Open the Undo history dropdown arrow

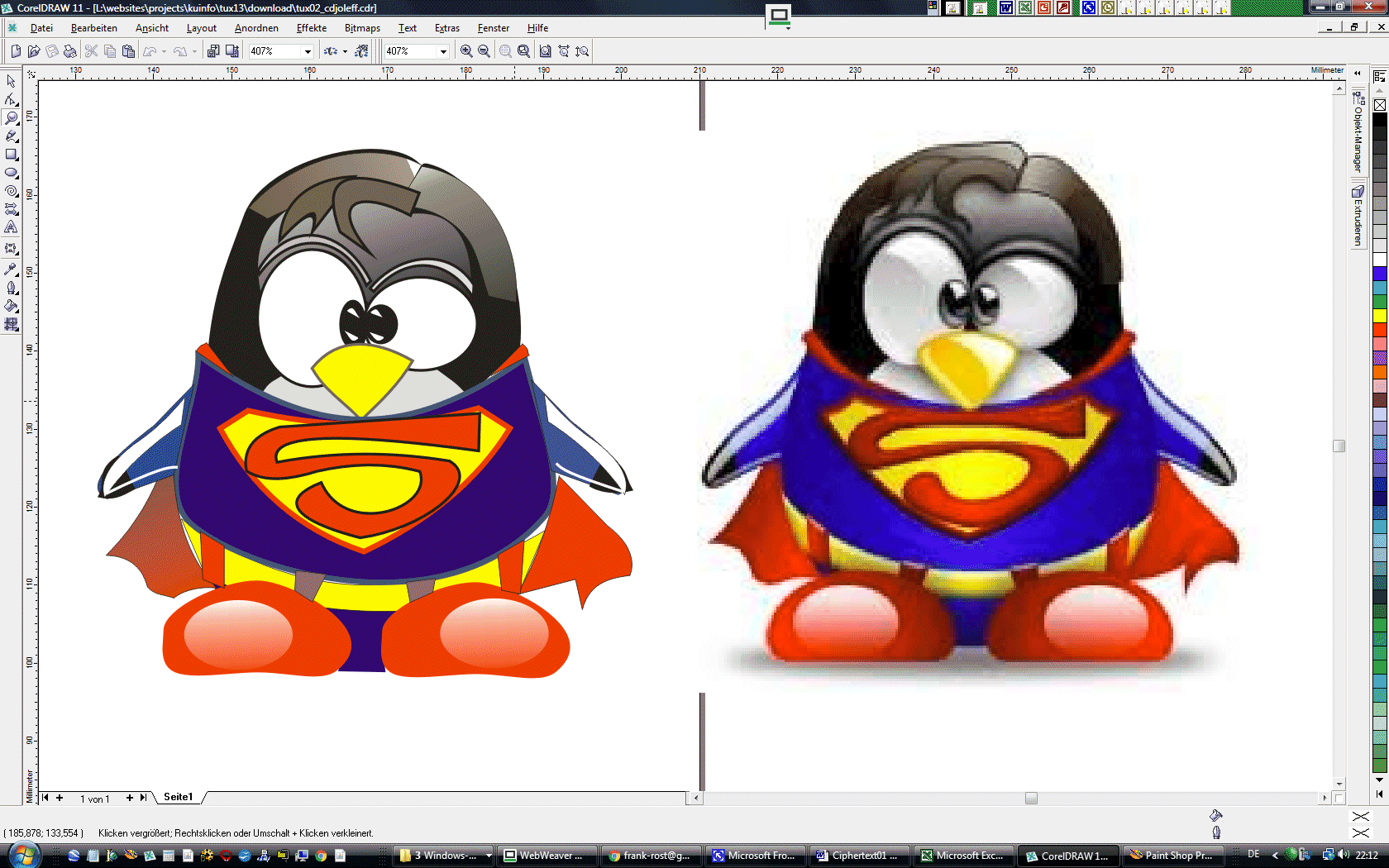click(x=164, y=51)
